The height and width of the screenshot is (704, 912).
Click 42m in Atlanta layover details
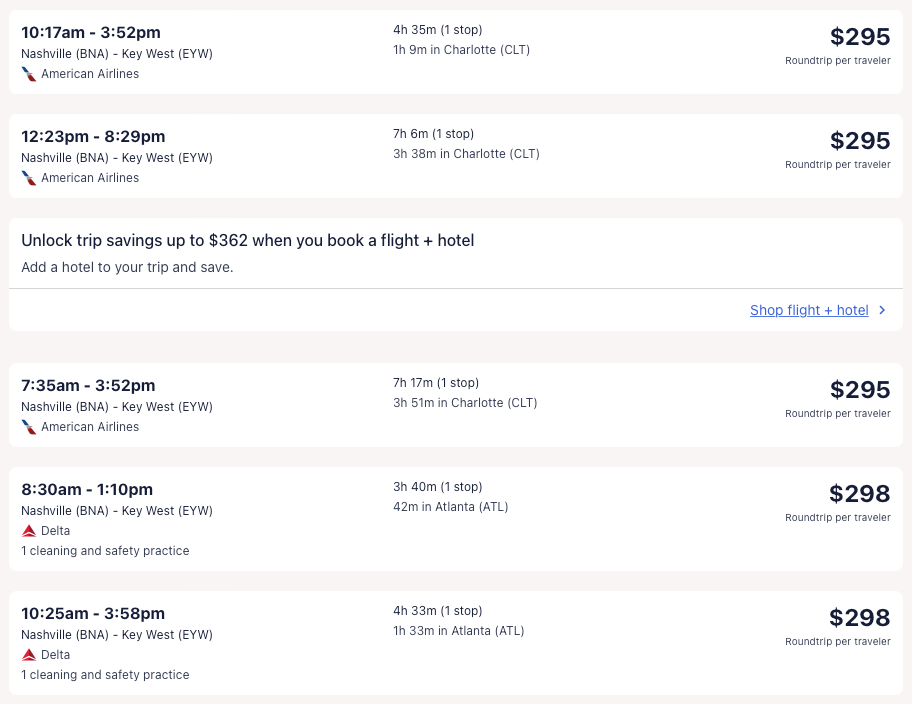tap(450, 507)
